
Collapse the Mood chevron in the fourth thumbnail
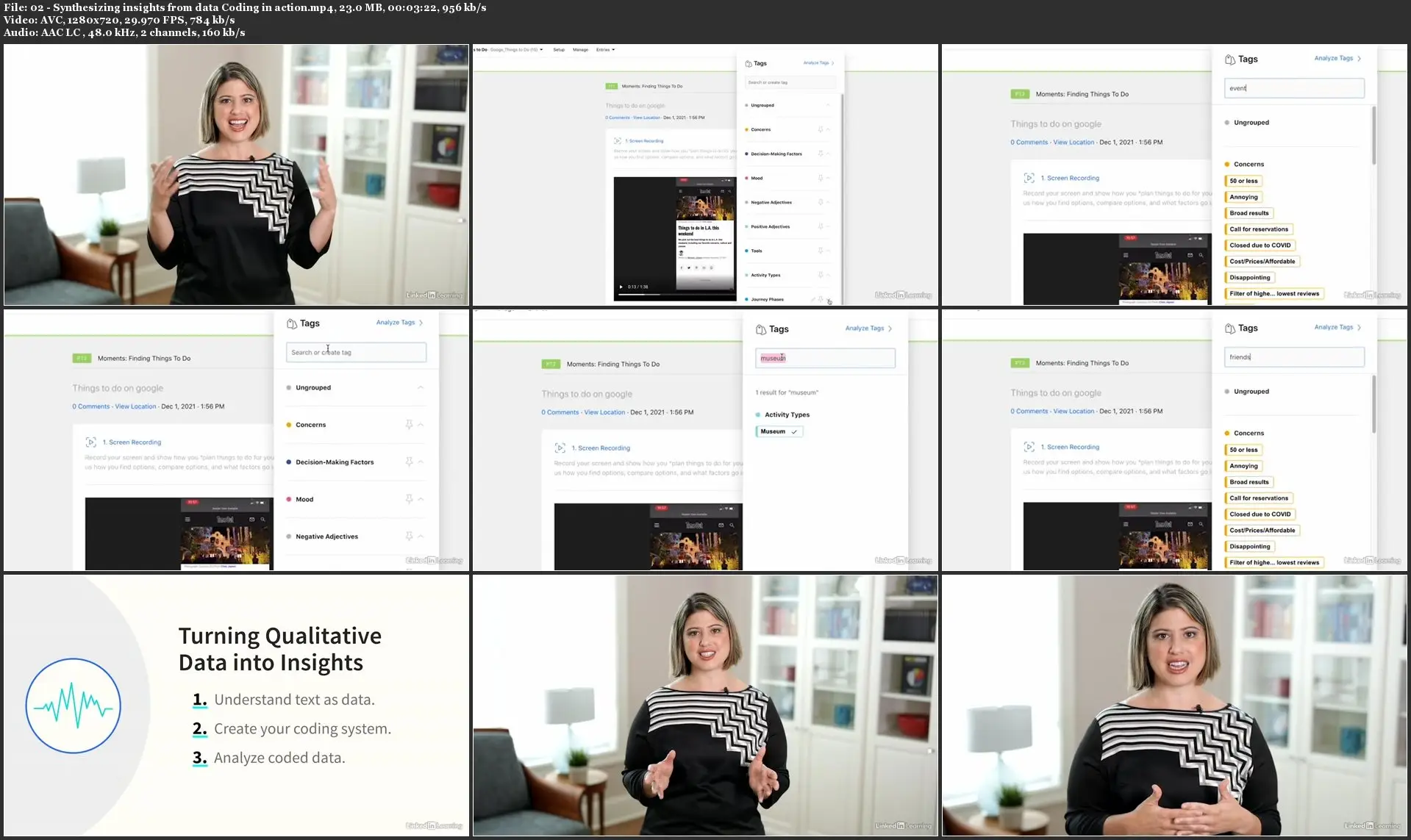[421, 500]
